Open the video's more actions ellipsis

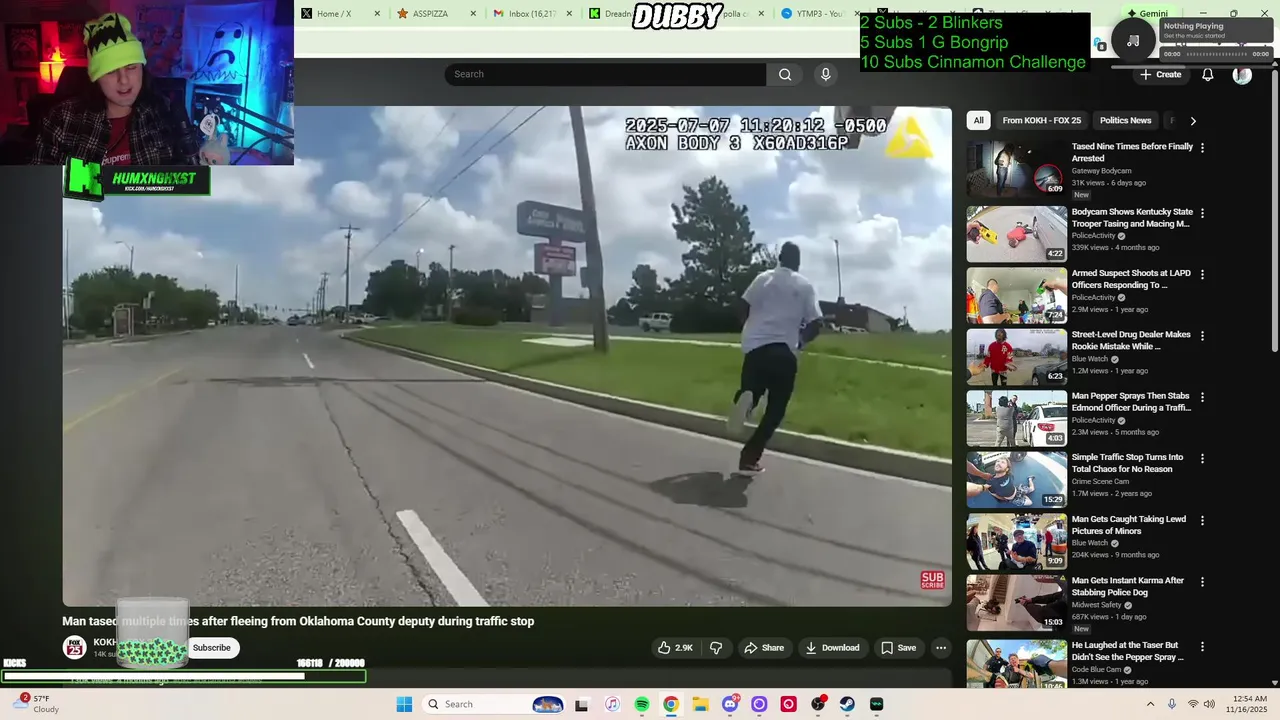[941, 648]
